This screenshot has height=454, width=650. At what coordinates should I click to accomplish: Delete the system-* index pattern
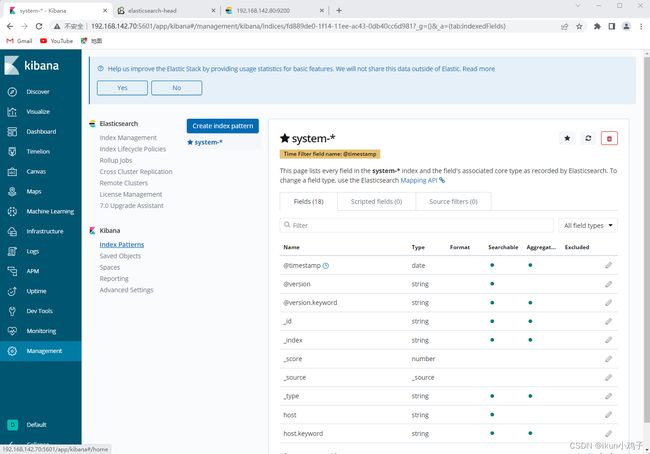click(609, 138)
